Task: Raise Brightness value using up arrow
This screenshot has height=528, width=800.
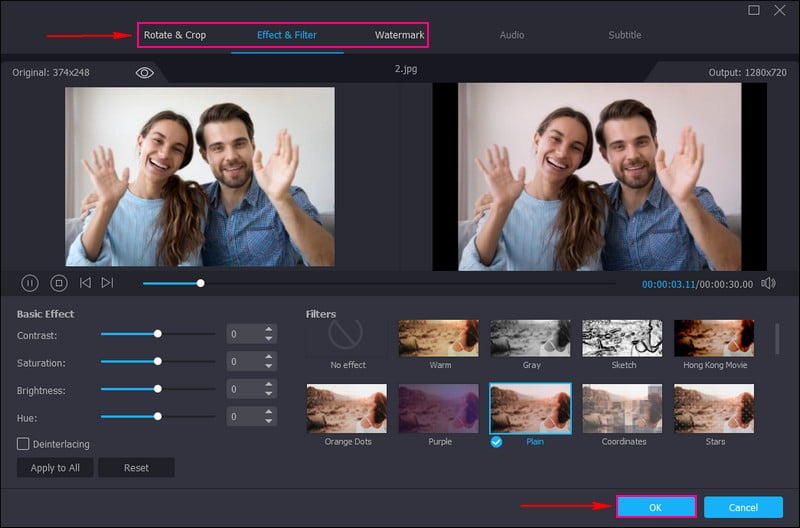Action: tap(268, 385)
